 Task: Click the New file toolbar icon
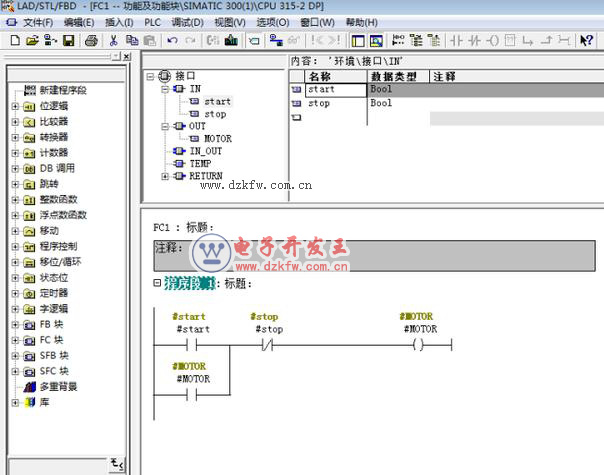tap(15, 40)
